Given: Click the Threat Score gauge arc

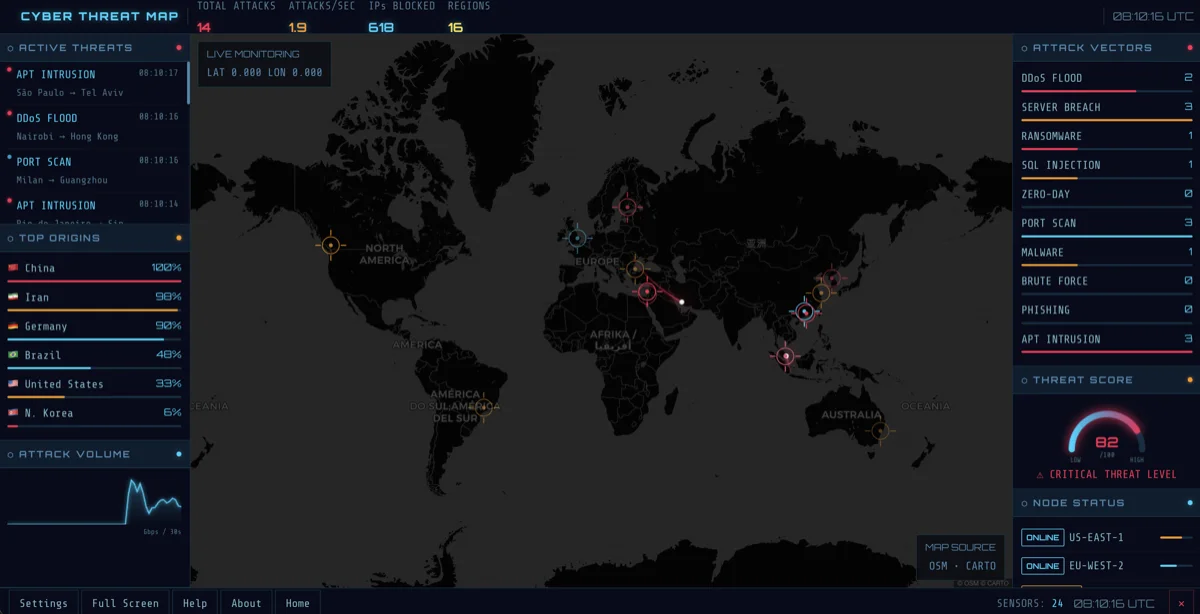Looking at the screenshot, I should pos(1106,431).
